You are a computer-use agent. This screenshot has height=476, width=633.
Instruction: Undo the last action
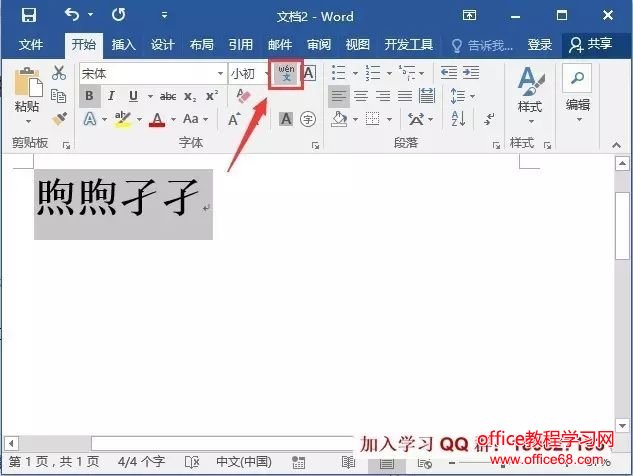pos(72,15)
